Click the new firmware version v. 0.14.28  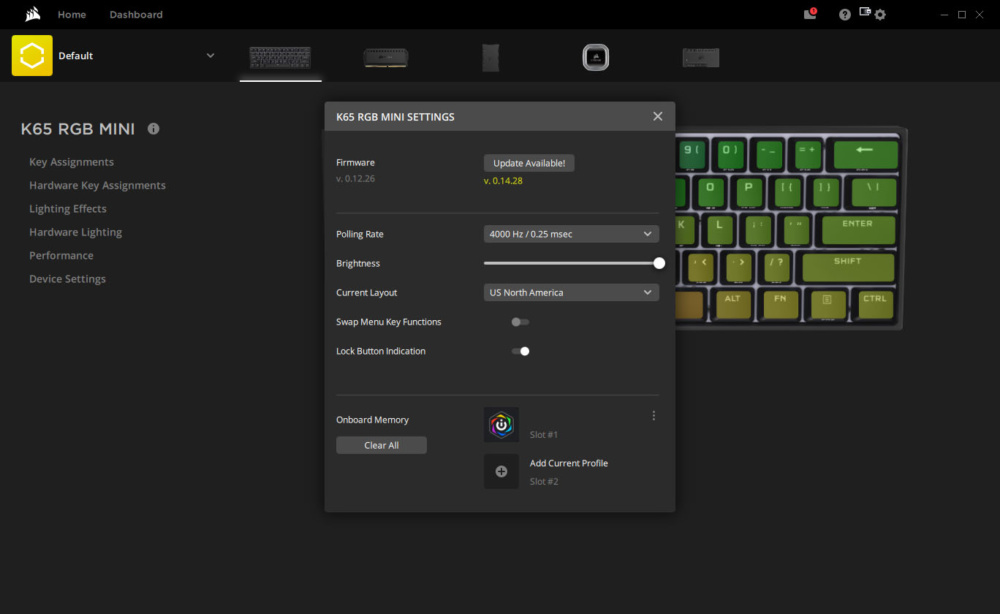click(x=503, y=180)
